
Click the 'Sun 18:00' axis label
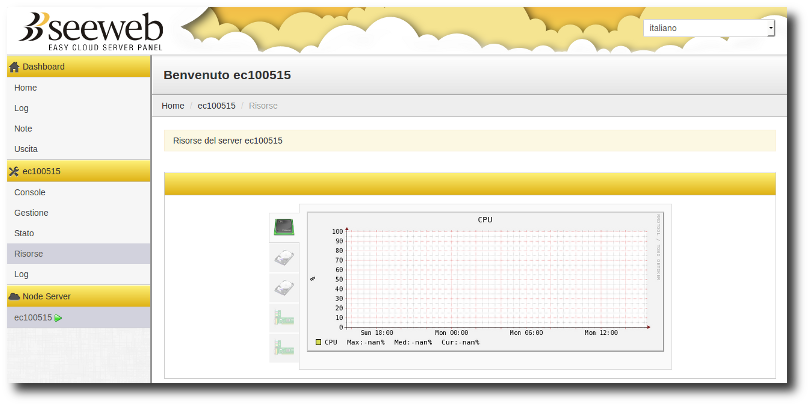point(377,333)
